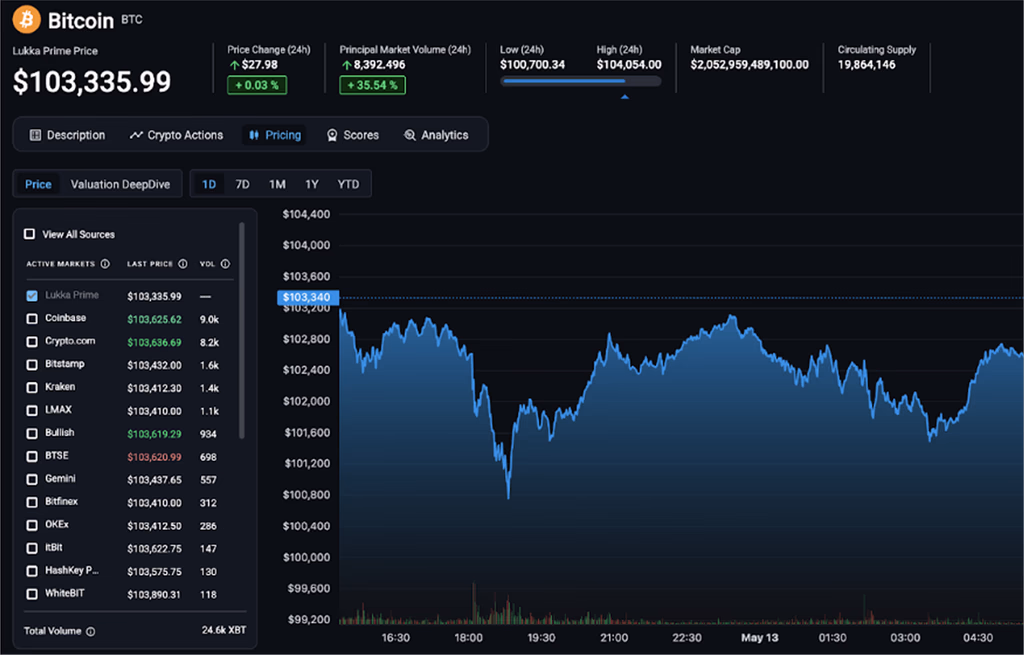This screenshot has width=1024, height=655.
Task: Click the 18:00 time axis label
Action: click(468, 637)
